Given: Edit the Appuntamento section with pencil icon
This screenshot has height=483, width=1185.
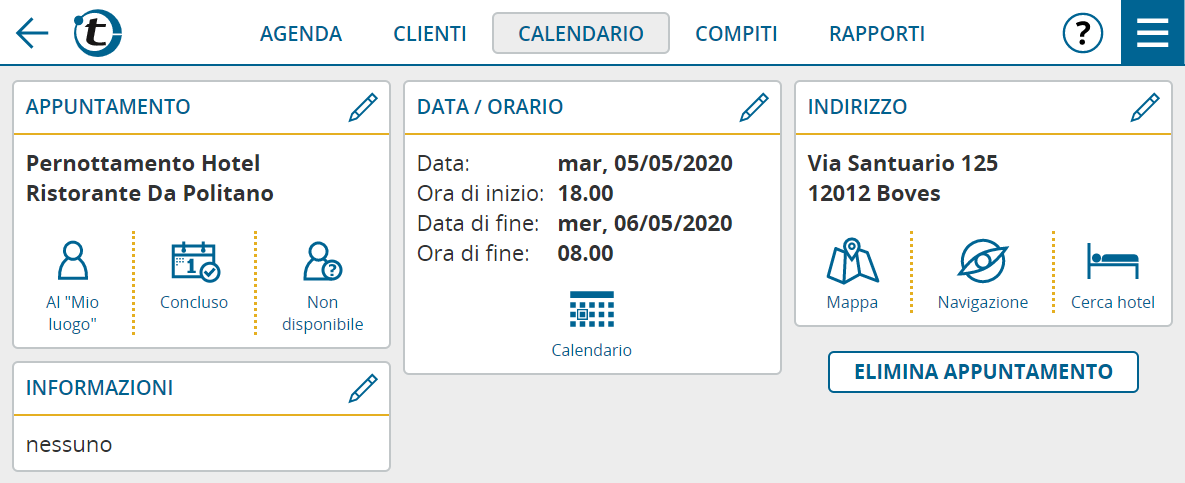Looking at the screenshot, I should pos(363,107).
